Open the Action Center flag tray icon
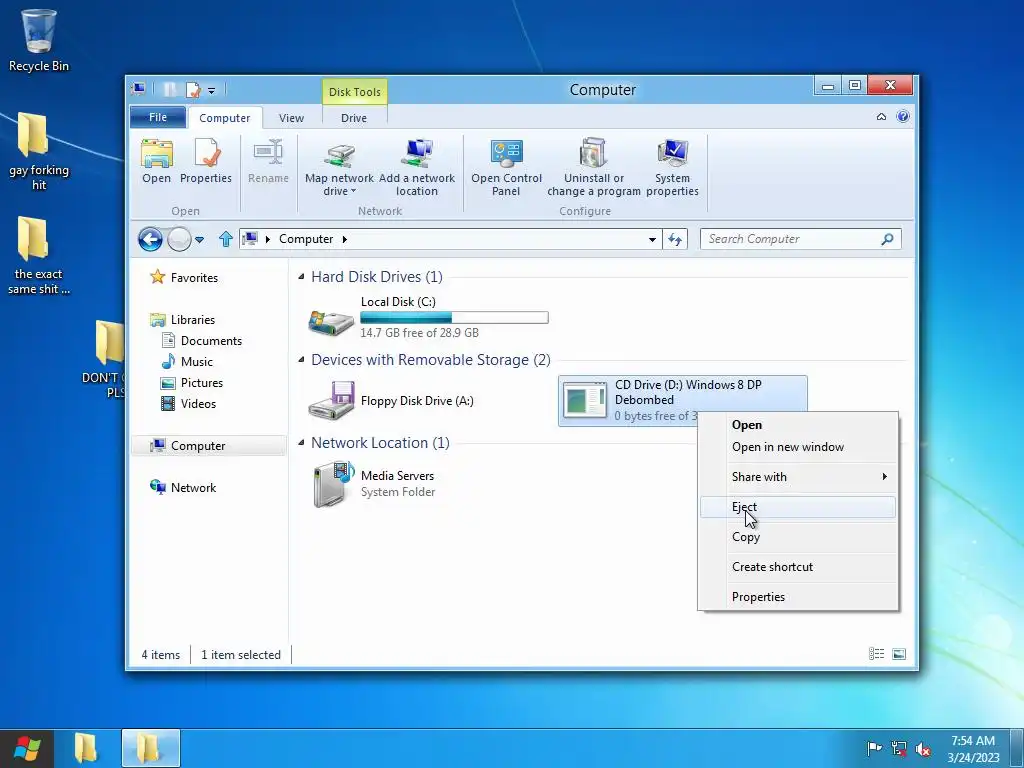Screen dimensions: 1024x768 [874, 748]
